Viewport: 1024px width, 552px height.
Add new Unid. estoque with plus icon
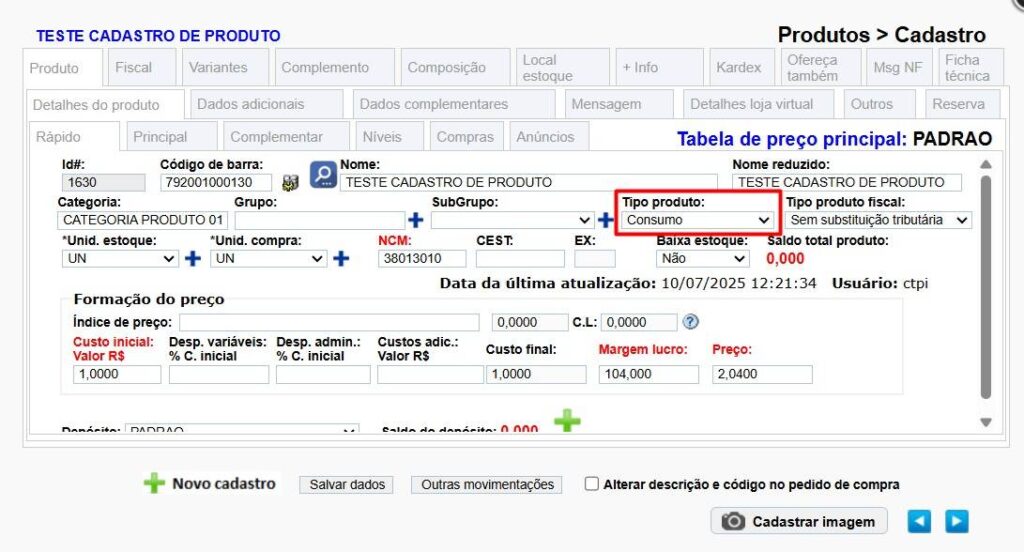pos(193,258)
